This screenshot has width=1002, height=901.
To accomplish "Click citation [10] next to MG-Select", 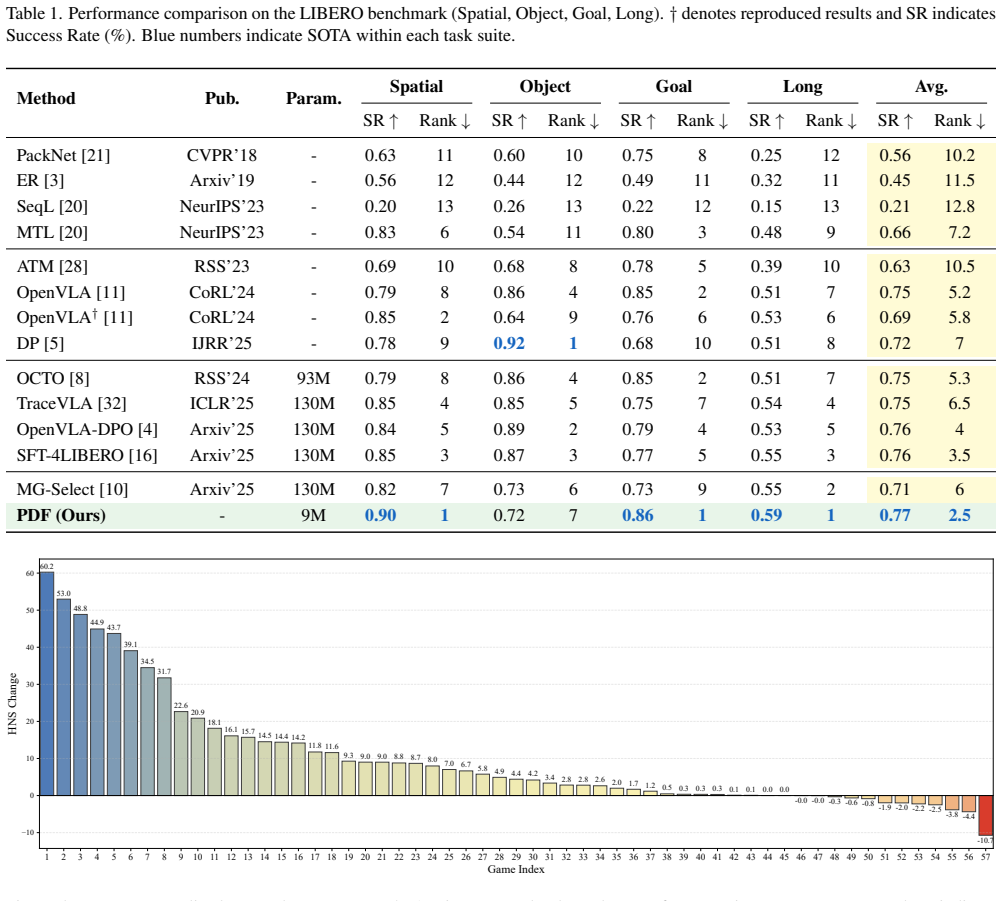I will pyautogui.click(x=114, y=489).
